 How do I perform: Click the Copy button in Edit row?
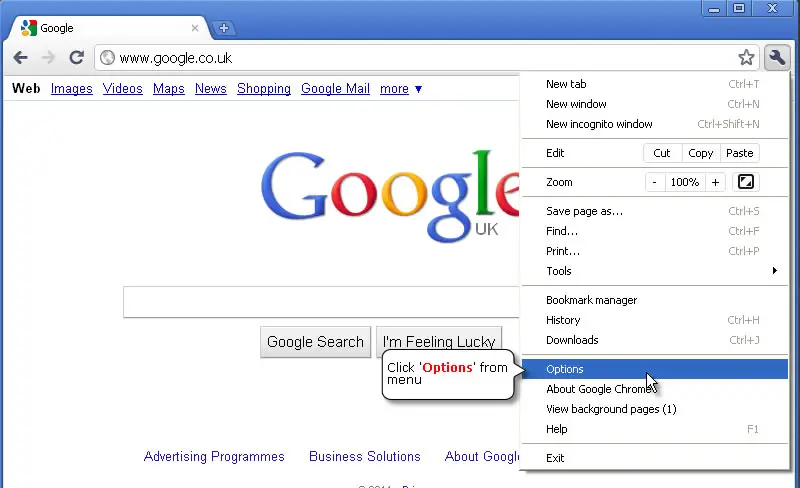pyautogui.click(x=701, y=153)
